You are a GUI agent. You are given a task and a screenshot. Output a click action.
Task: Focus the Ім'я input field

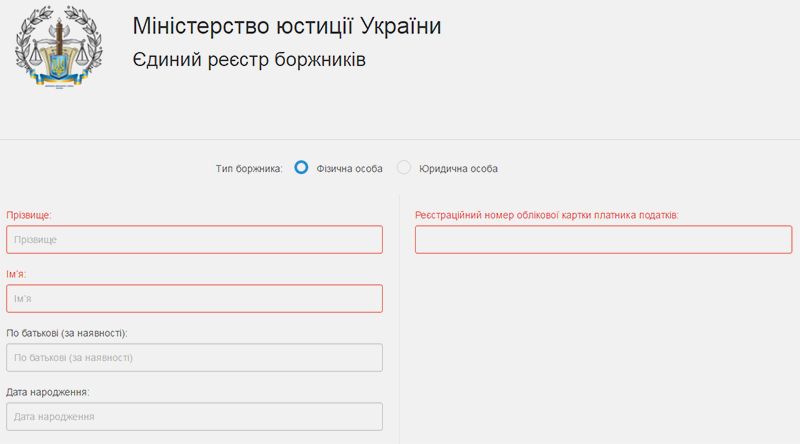pyautogui.click(x=194, y=299)
